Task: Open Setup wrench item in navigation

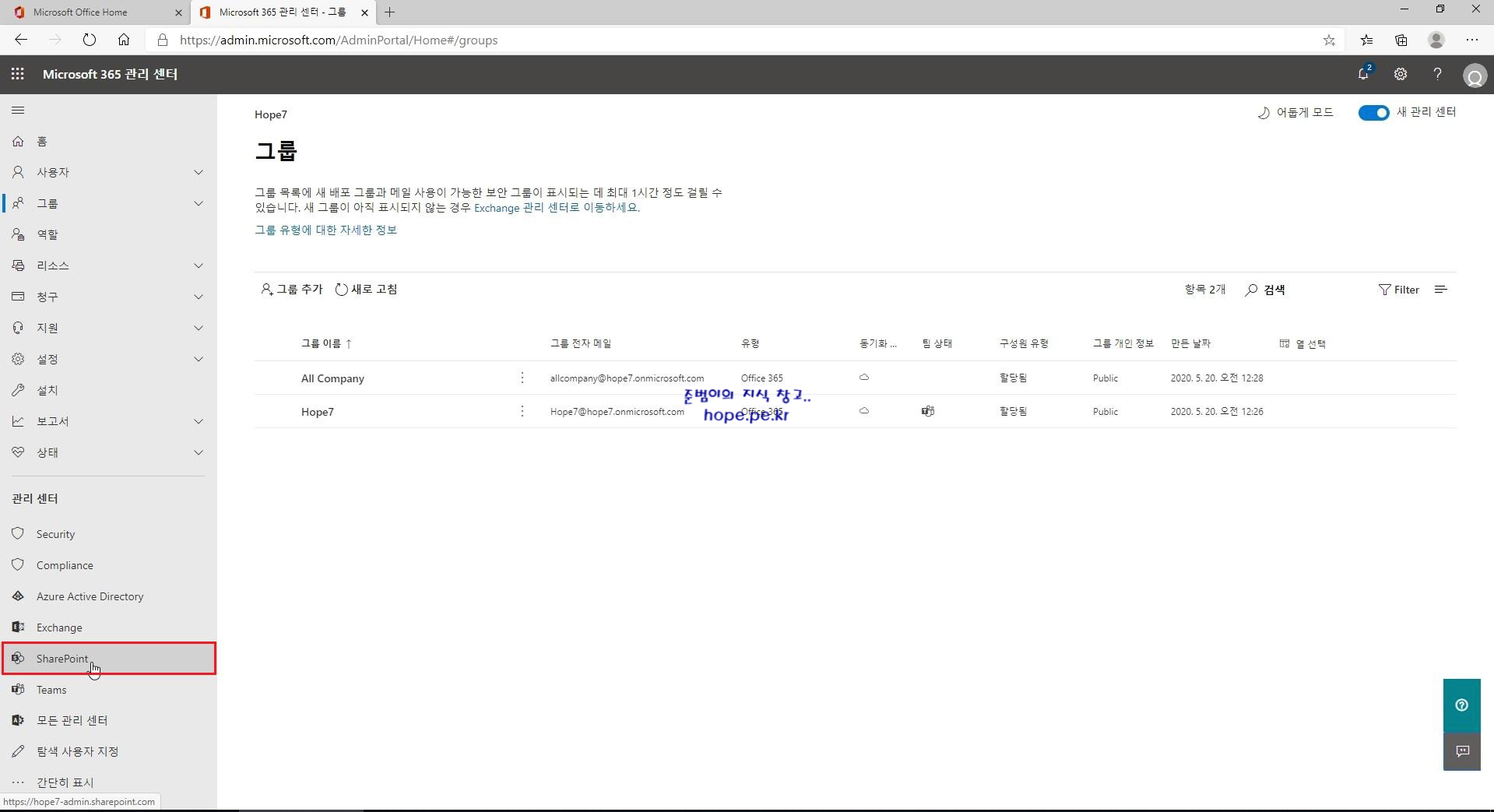Action: coord(108,390)
